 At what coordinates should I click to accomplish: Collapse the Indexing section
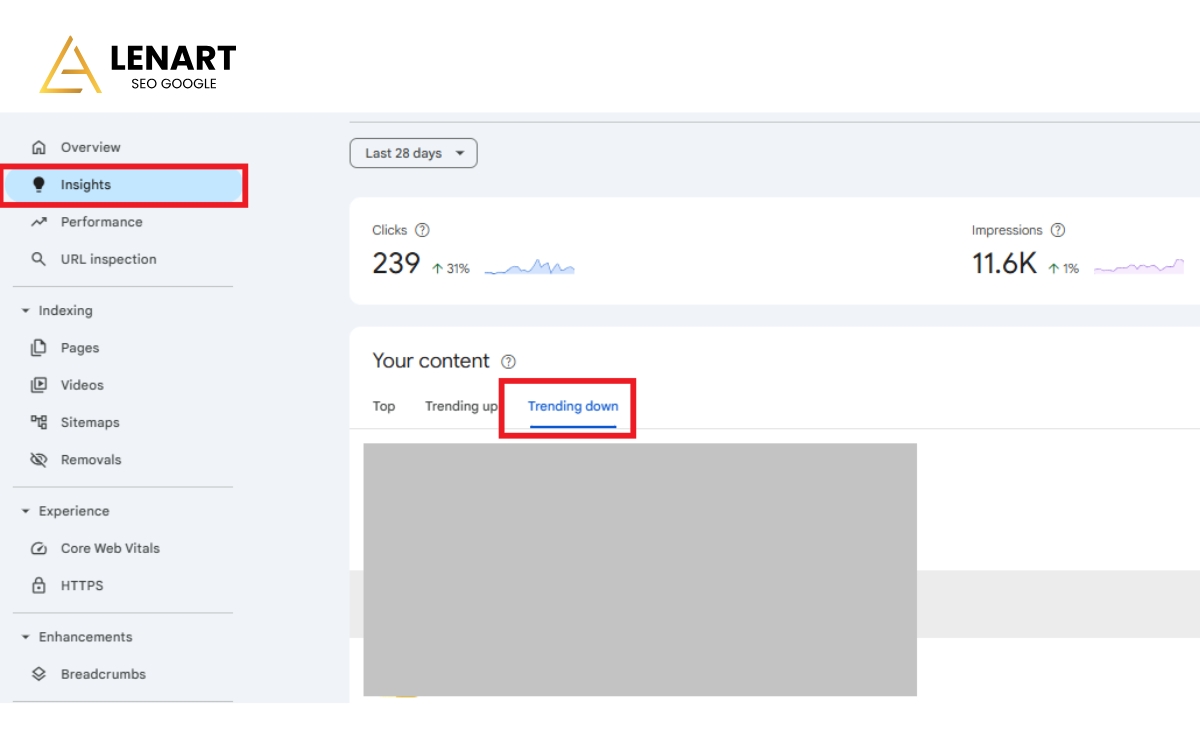click(26, 311)
